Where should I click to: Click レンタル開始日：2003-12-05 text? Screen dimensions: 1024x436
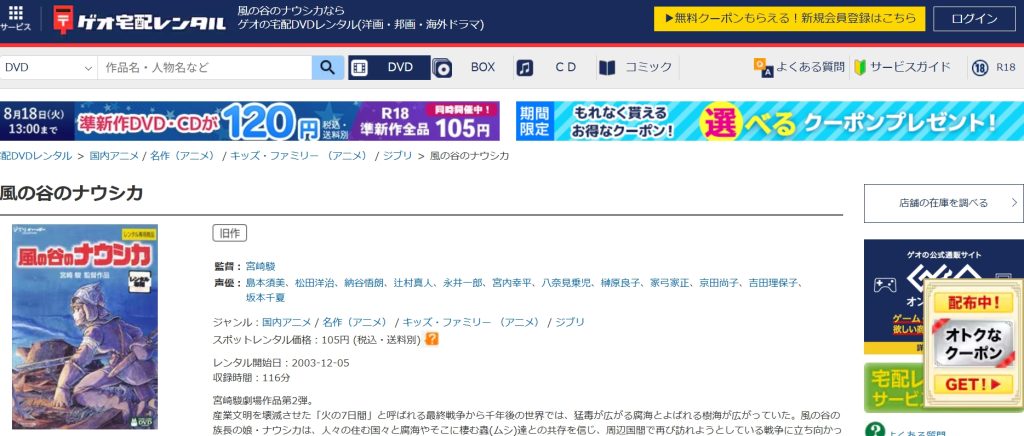[x=281, y=362]
